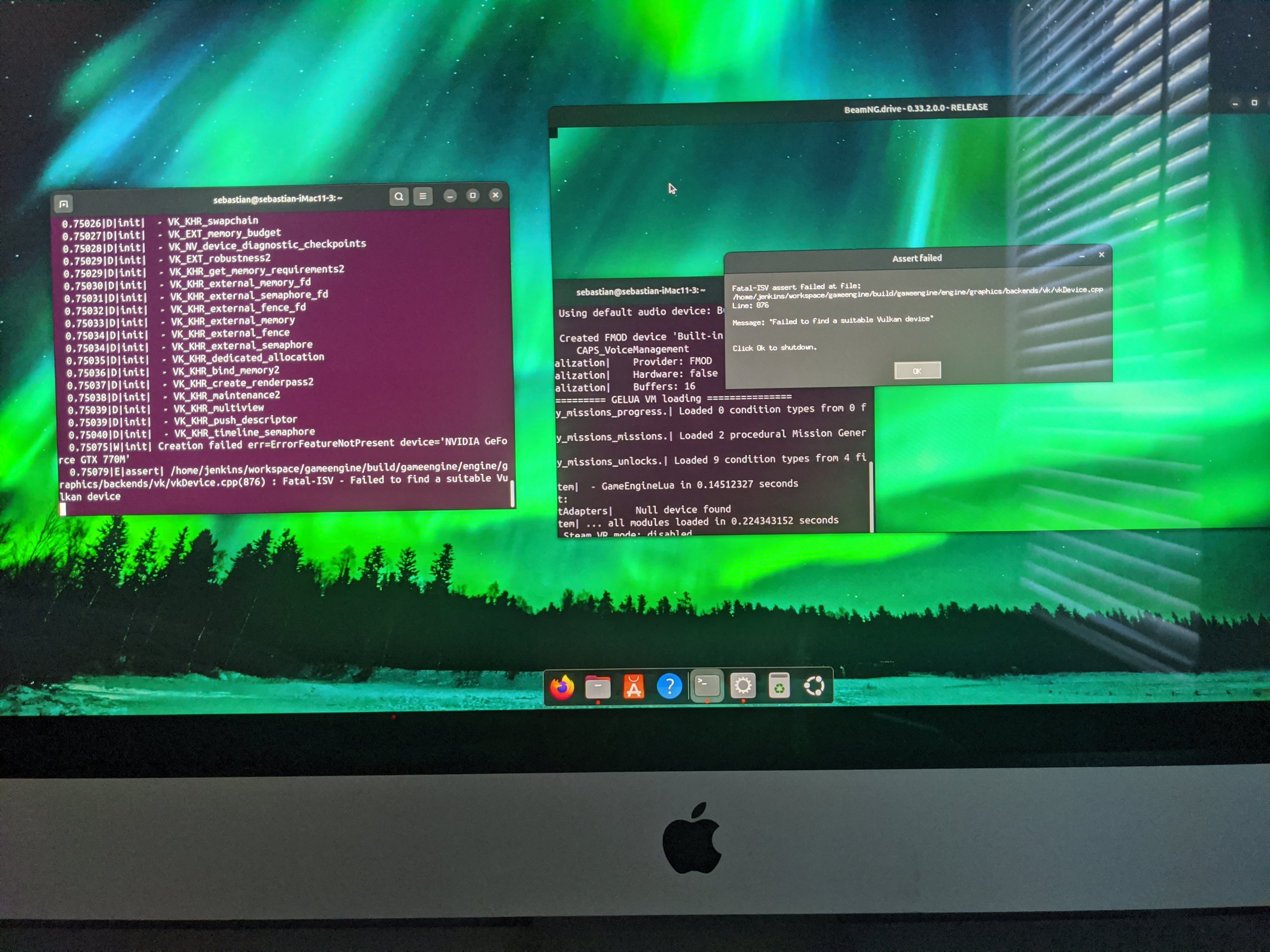Click the purple terminal's vertical scrollbar
The width and height of the screenshot is (1270, 952).
pos(512,494)
